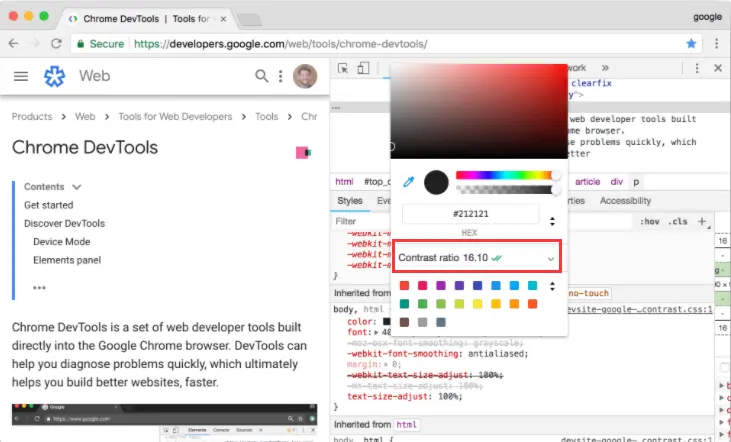Jump to 'Get started' section

pos(49,205)
